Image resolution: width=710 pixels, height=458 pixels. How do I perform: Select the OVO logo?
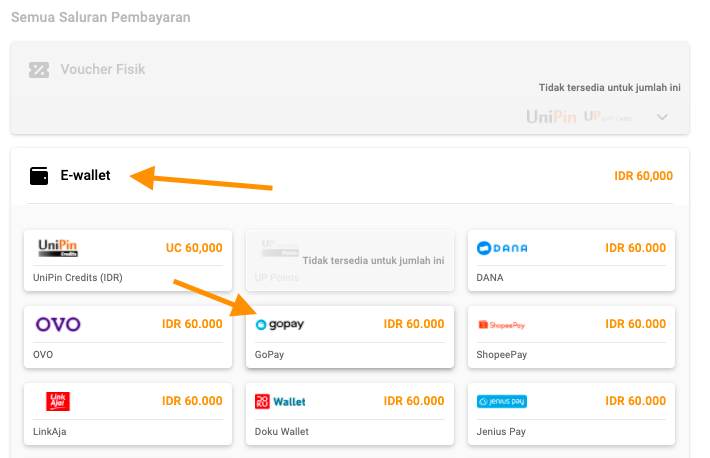tap(58, 324)
